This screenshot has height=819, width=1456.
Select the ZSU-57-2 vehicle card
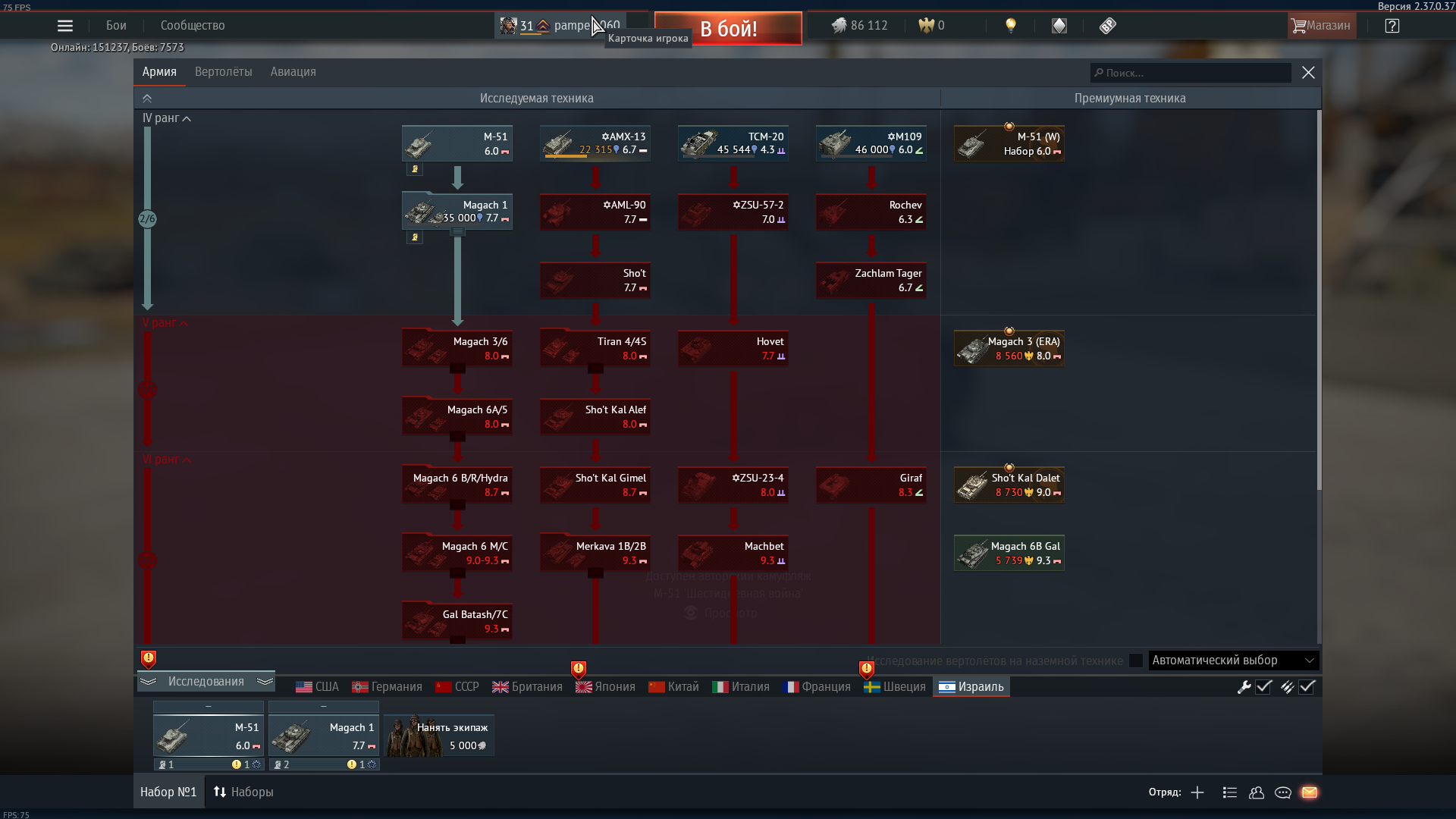pyautogui.click(x=733, y=212)
